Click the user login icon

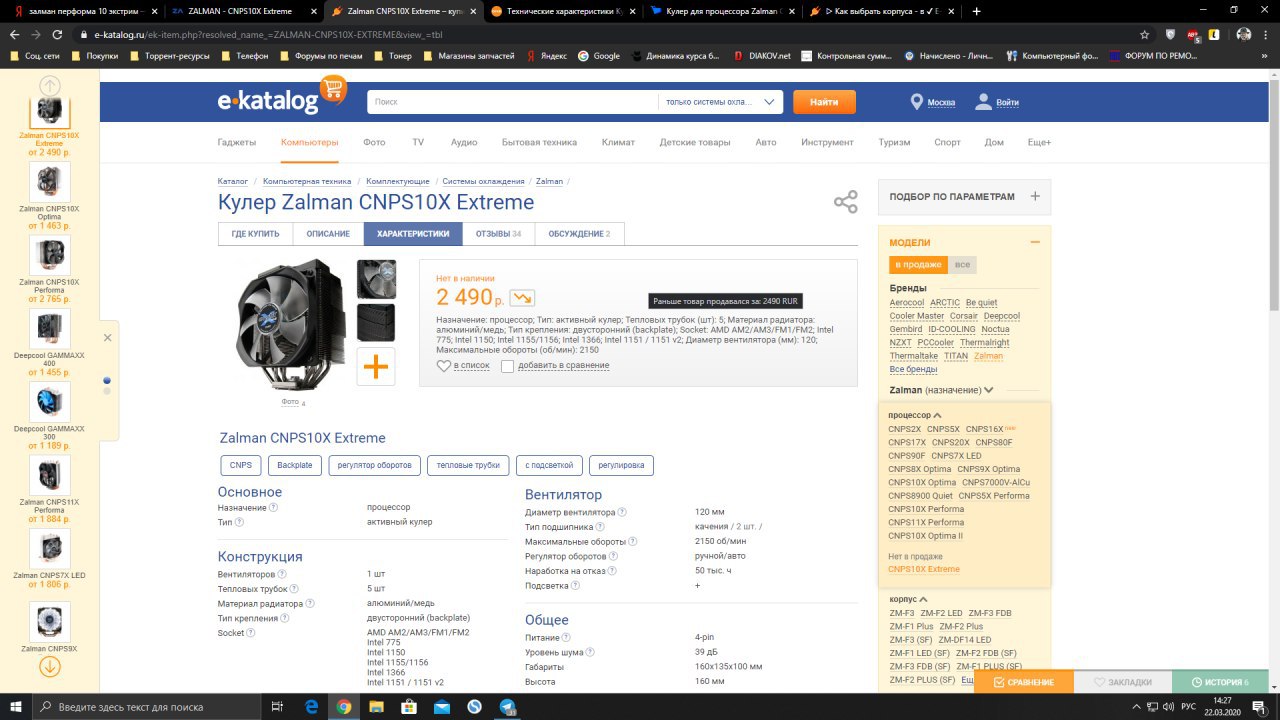(x=984, y=102)
